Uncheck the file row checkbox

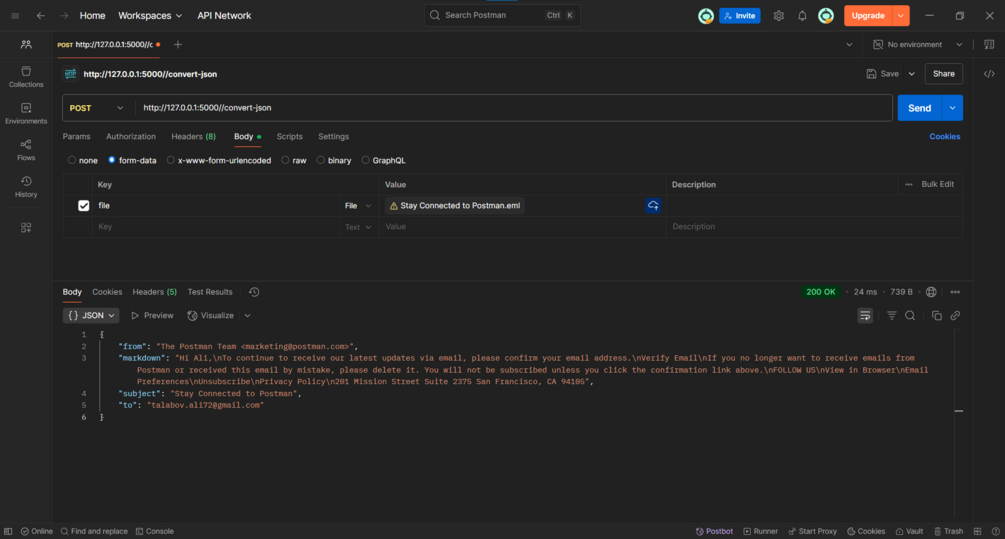(x=83, y=206)
